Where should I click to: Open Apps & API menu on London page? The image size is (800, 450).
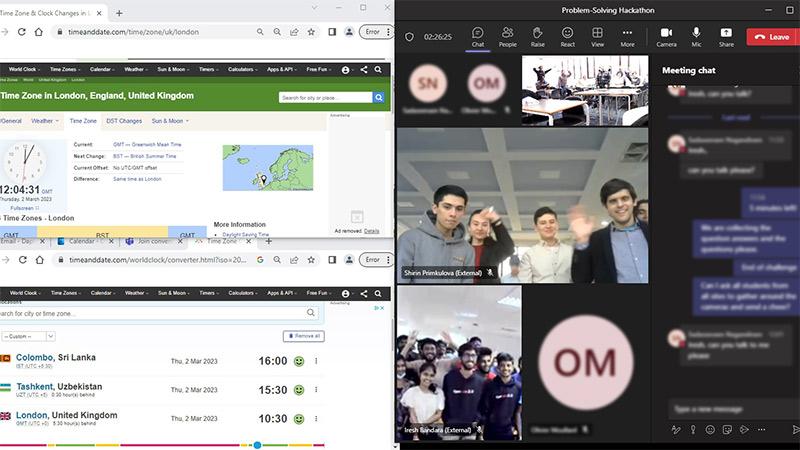(x=282, y=69)
